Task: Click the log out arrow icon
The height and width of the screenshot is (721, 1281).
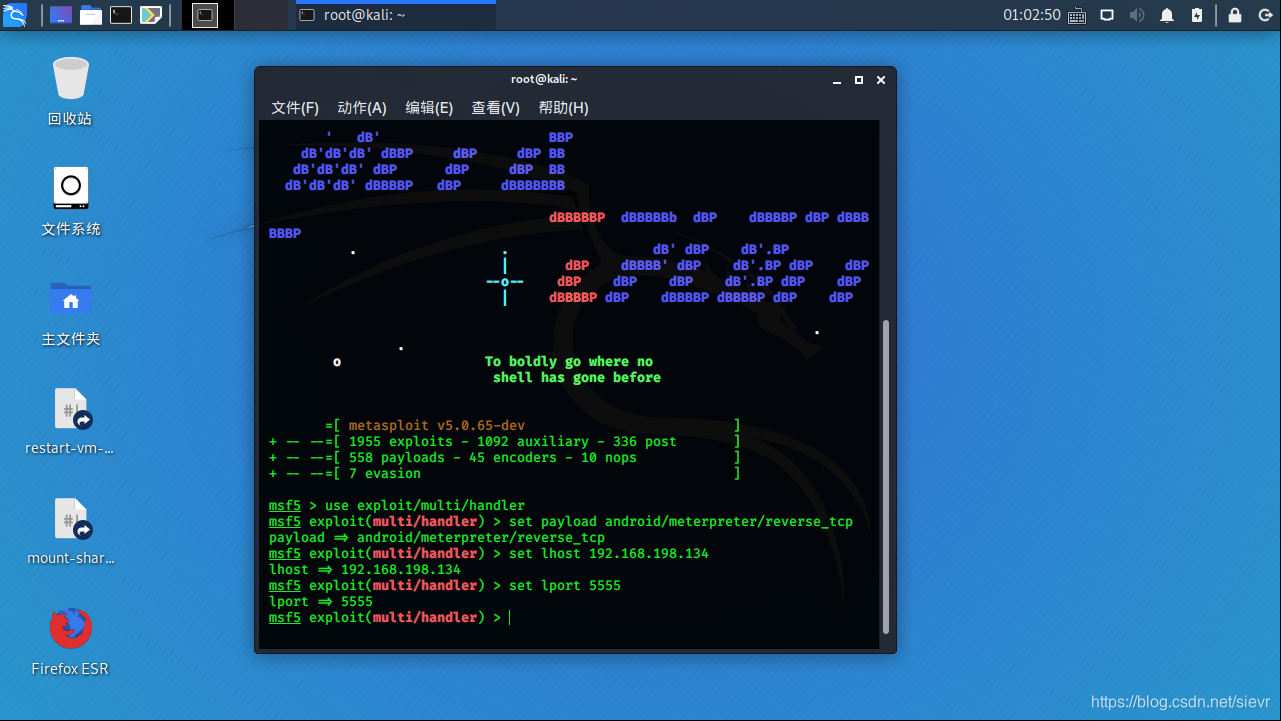Action: (x=1264, y=15)
